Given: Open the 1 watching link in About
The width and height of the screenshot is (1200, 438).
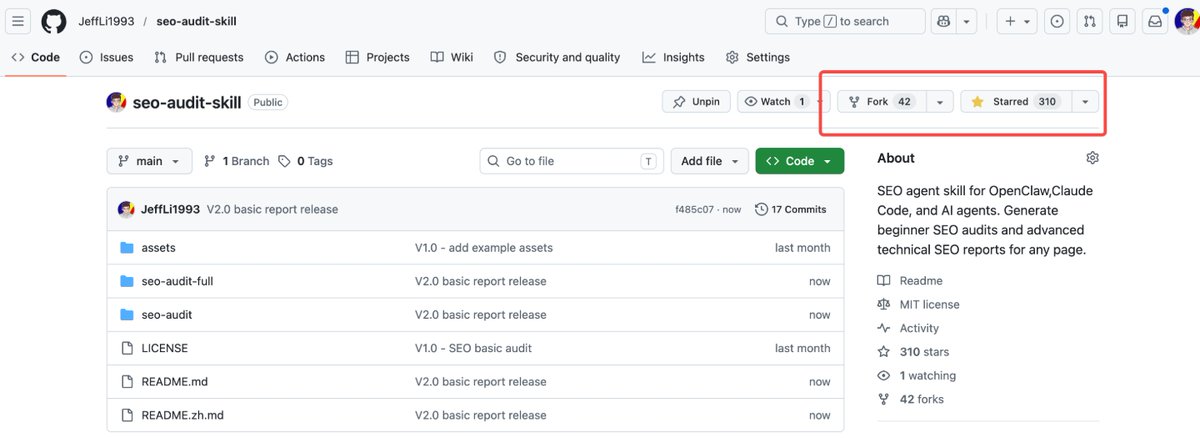Looking at the screenshot, I should pos(916,376).
